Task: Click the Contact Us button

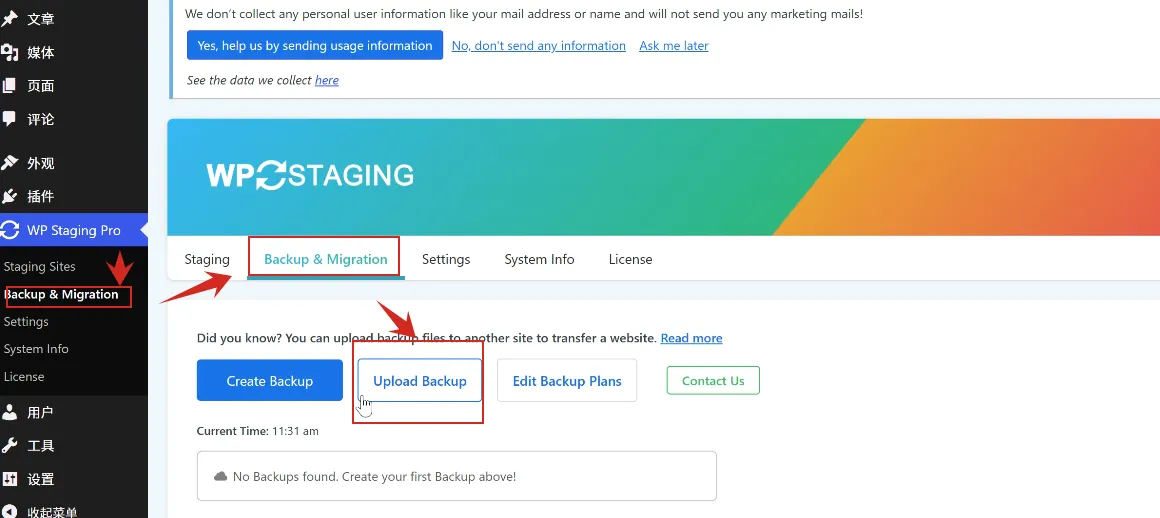Action: [x=713, y=380]
